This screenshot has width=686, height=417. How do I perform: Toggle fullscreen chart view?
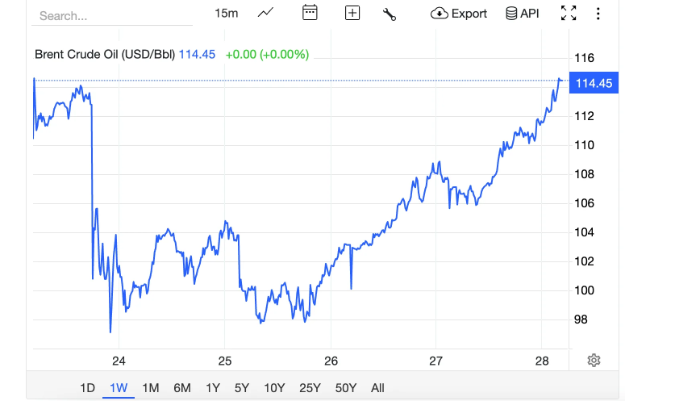click(x=568, y=13)
